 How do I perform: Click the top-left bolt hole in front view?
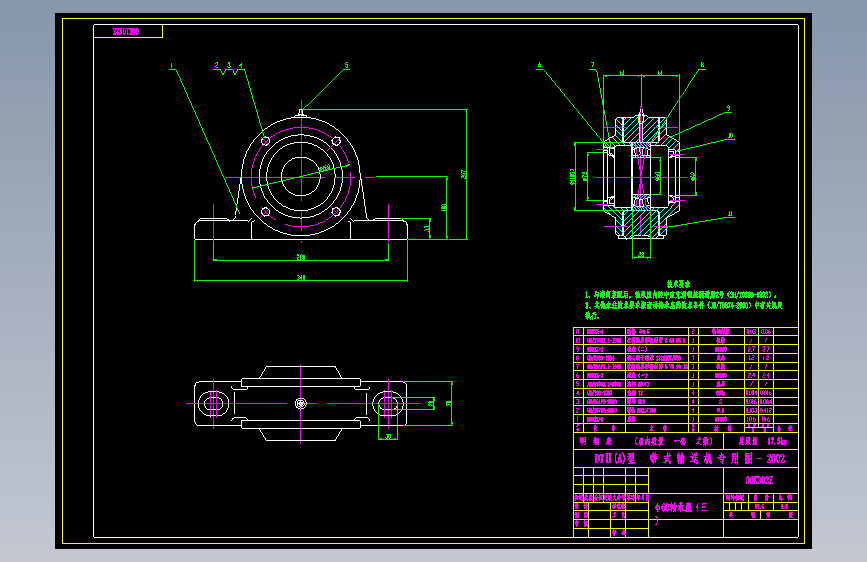pos(265,141)
